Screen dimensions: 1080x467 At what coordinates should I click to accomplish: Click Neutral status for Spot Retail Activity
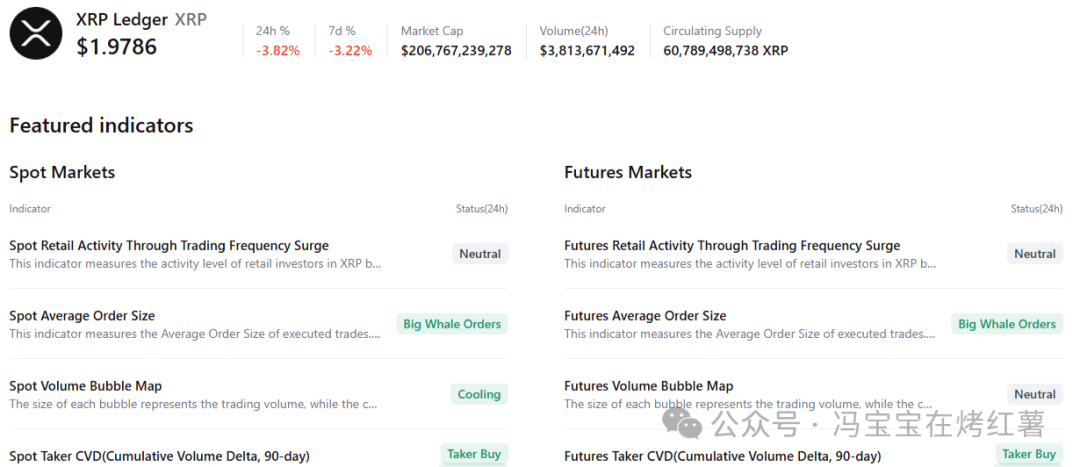pos(480,254)
